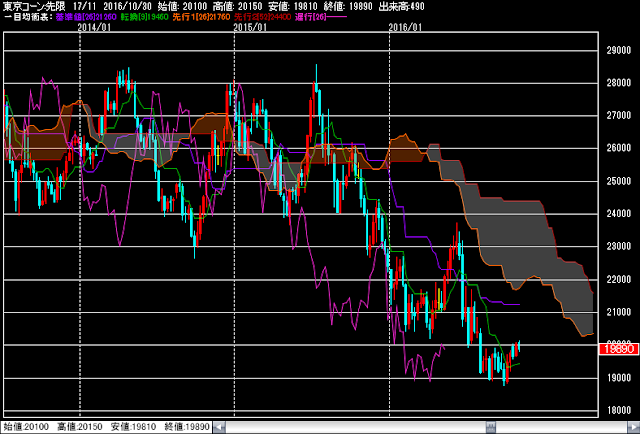Select the red 19890 current price tag
Image resolution: width=640 pixels, height=434 pixels.
[x=618, y=349]
